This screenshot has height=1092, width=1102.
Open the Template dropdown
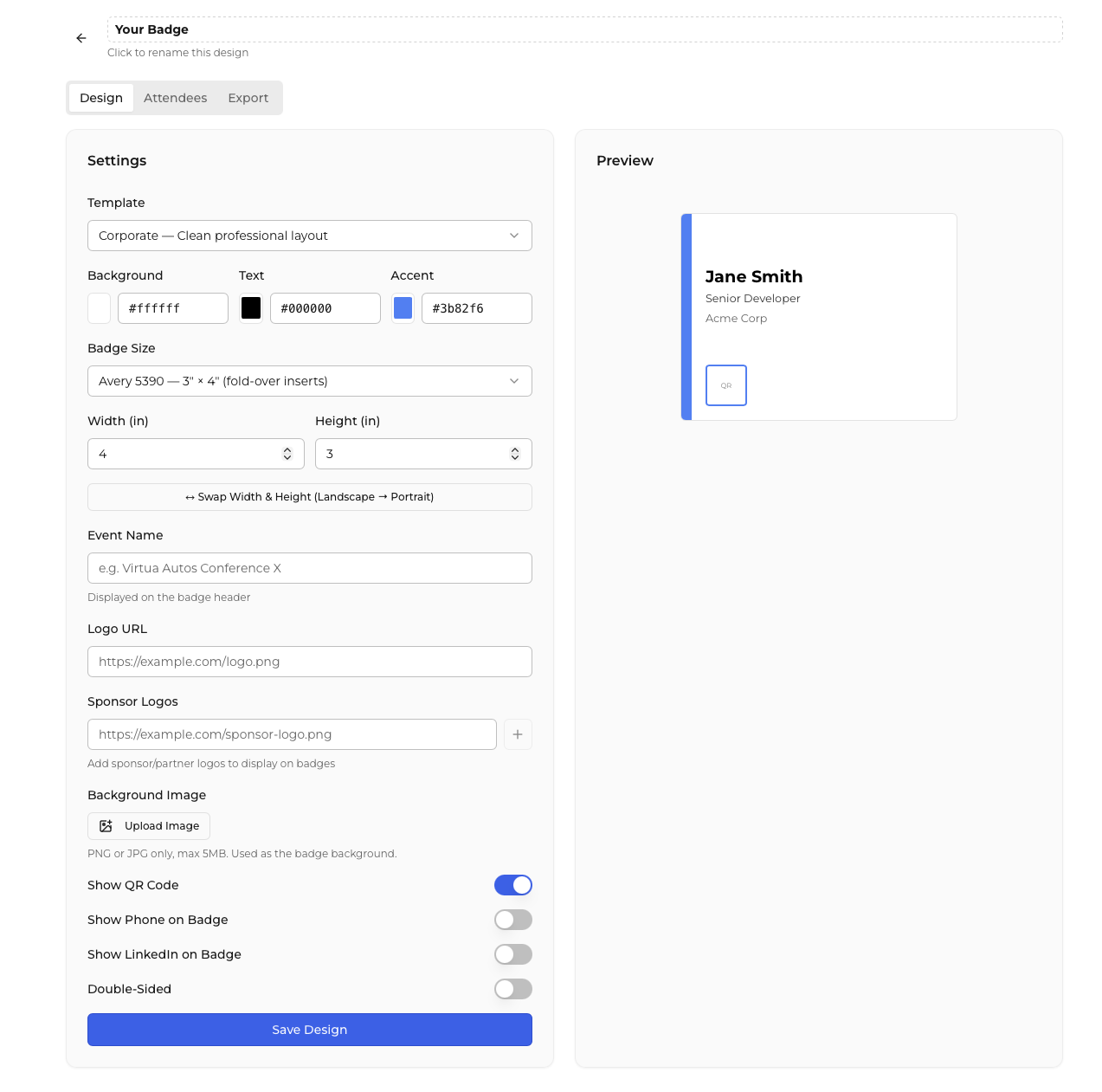[310, 236]
